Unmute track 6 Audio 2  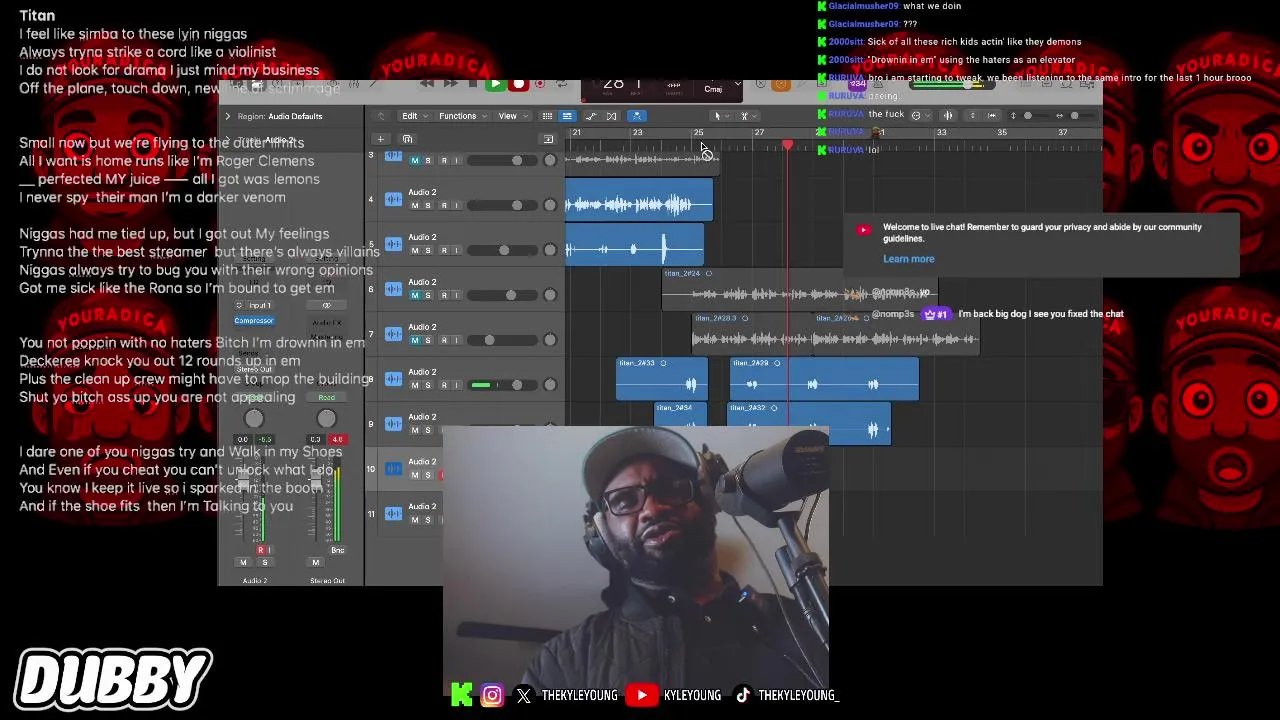tap(415, 295)
